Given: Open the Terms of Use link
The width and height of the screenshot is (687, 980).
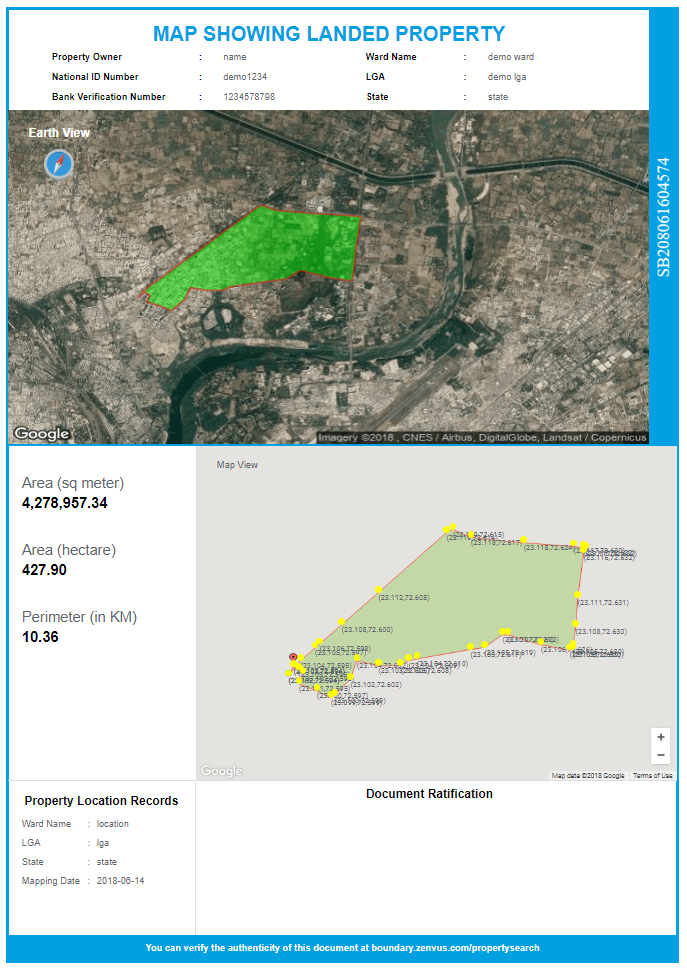Looking at the screenshot, I should (652, 776).
